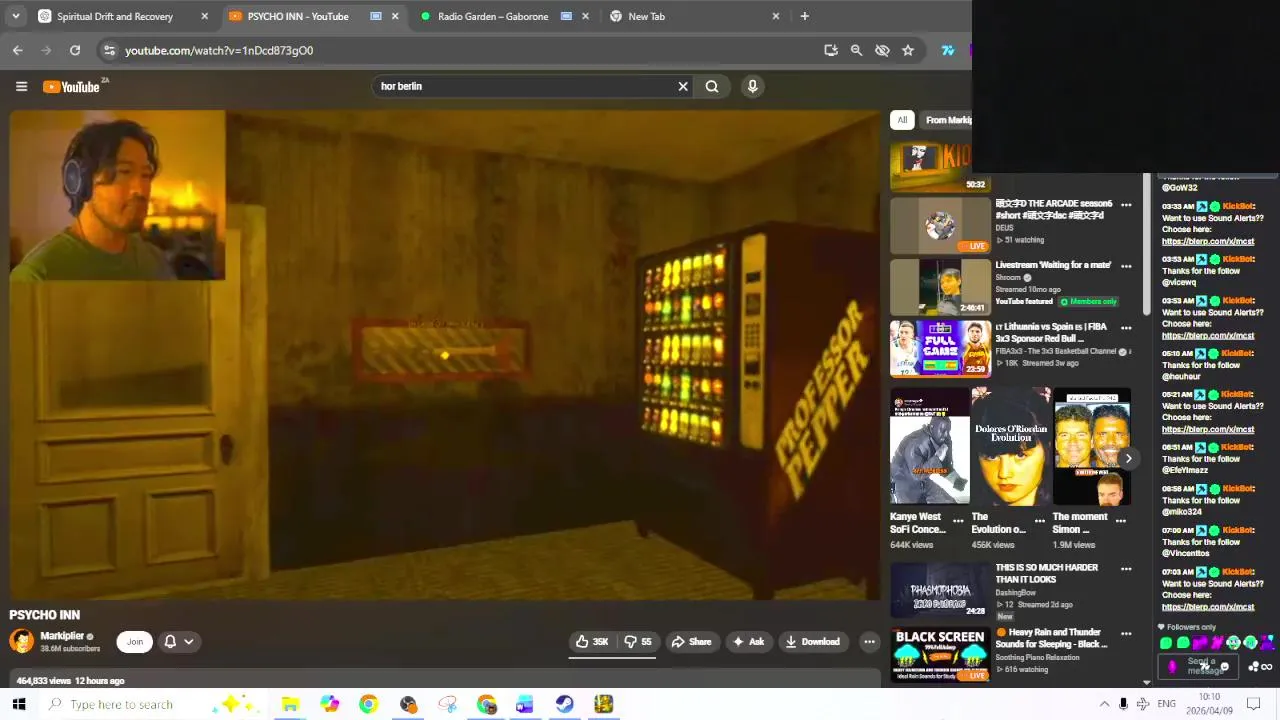Clear the search box text
The image size is (1280, 720).
pos(683,86)
